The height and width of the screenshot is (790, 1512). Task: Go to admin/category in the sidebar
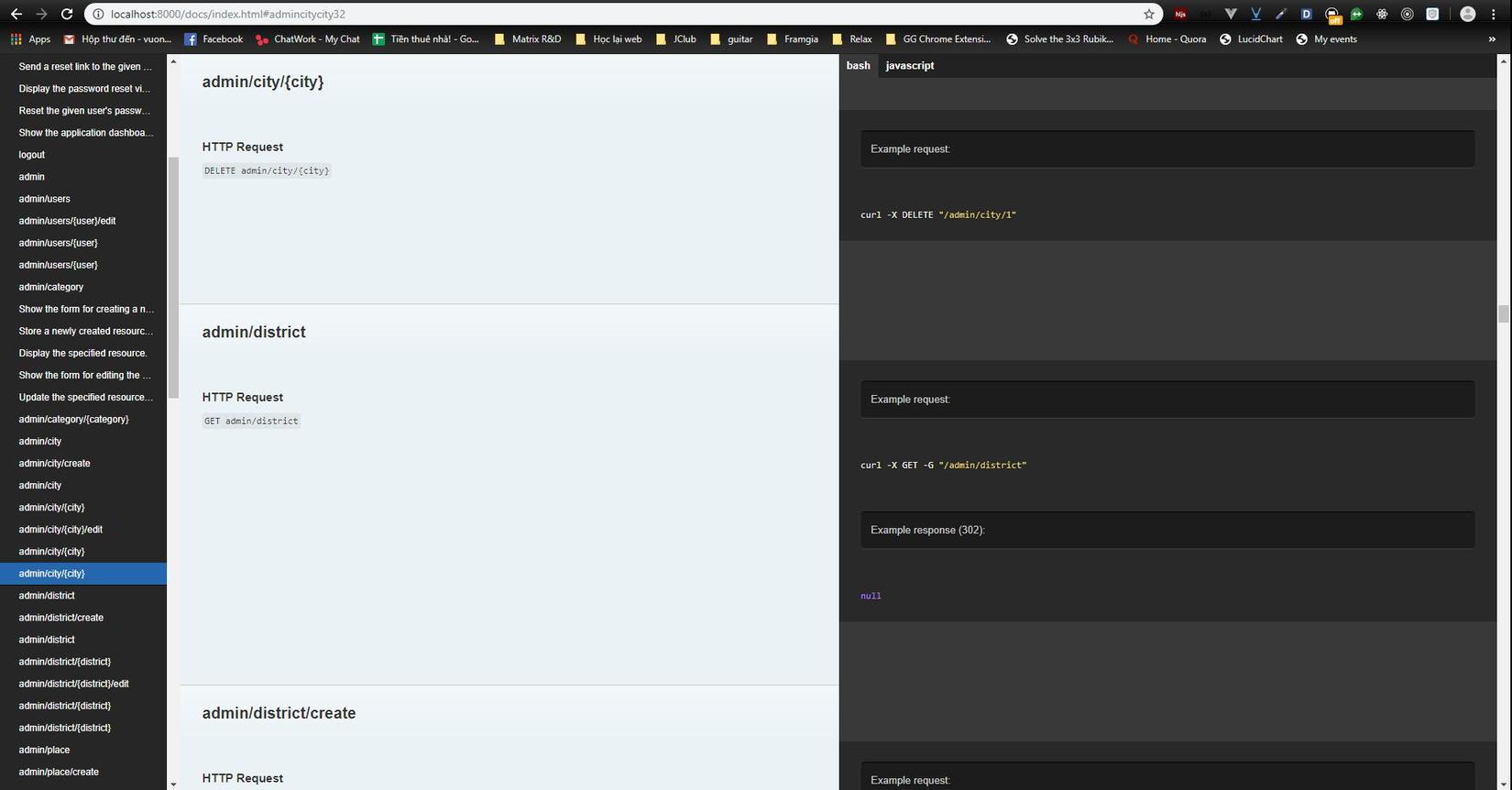tap(83, 287)
